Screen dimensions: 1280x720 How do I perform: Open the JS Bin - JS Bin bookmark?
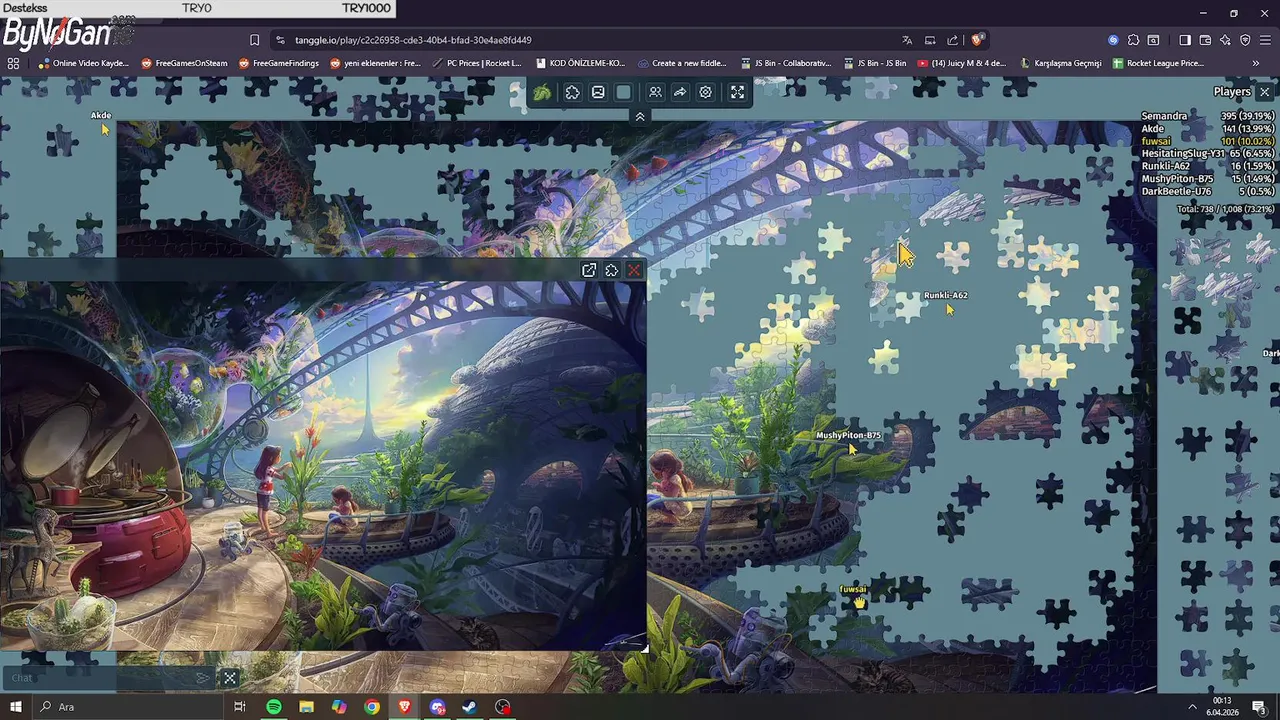(x=874, y=63)
